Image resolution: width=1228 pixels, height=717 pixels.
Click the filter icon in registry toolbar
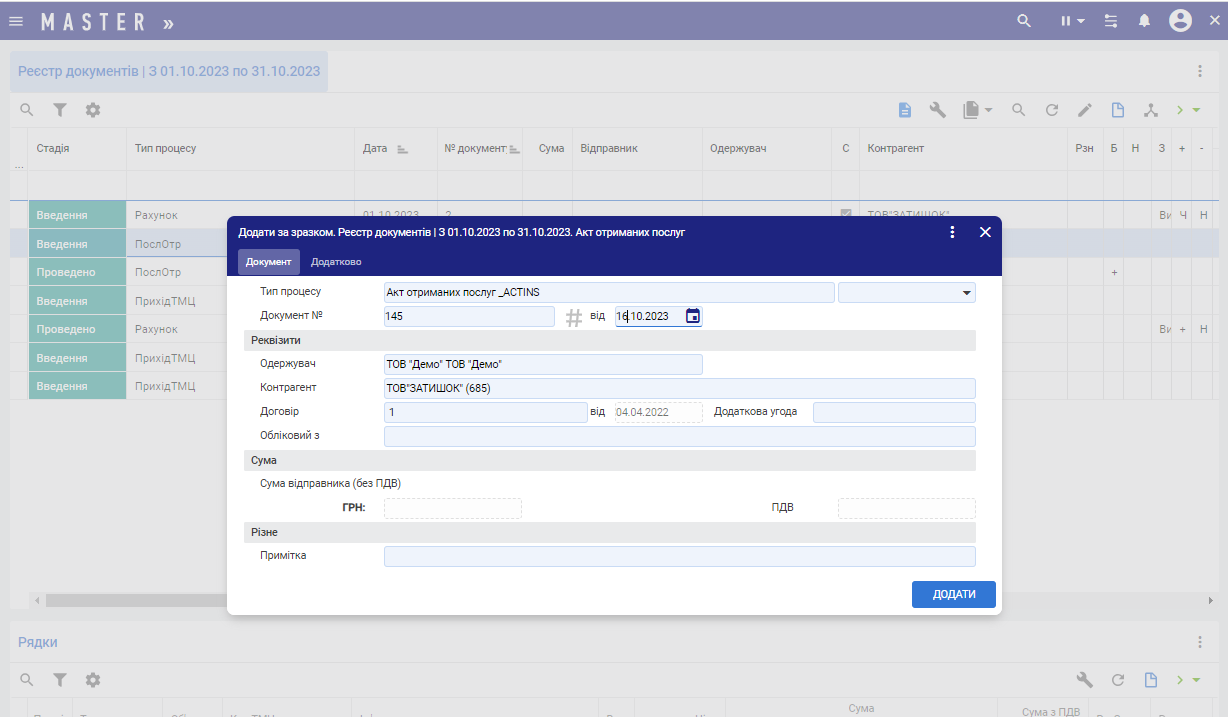pyautogui.click(x=60, y=110)
